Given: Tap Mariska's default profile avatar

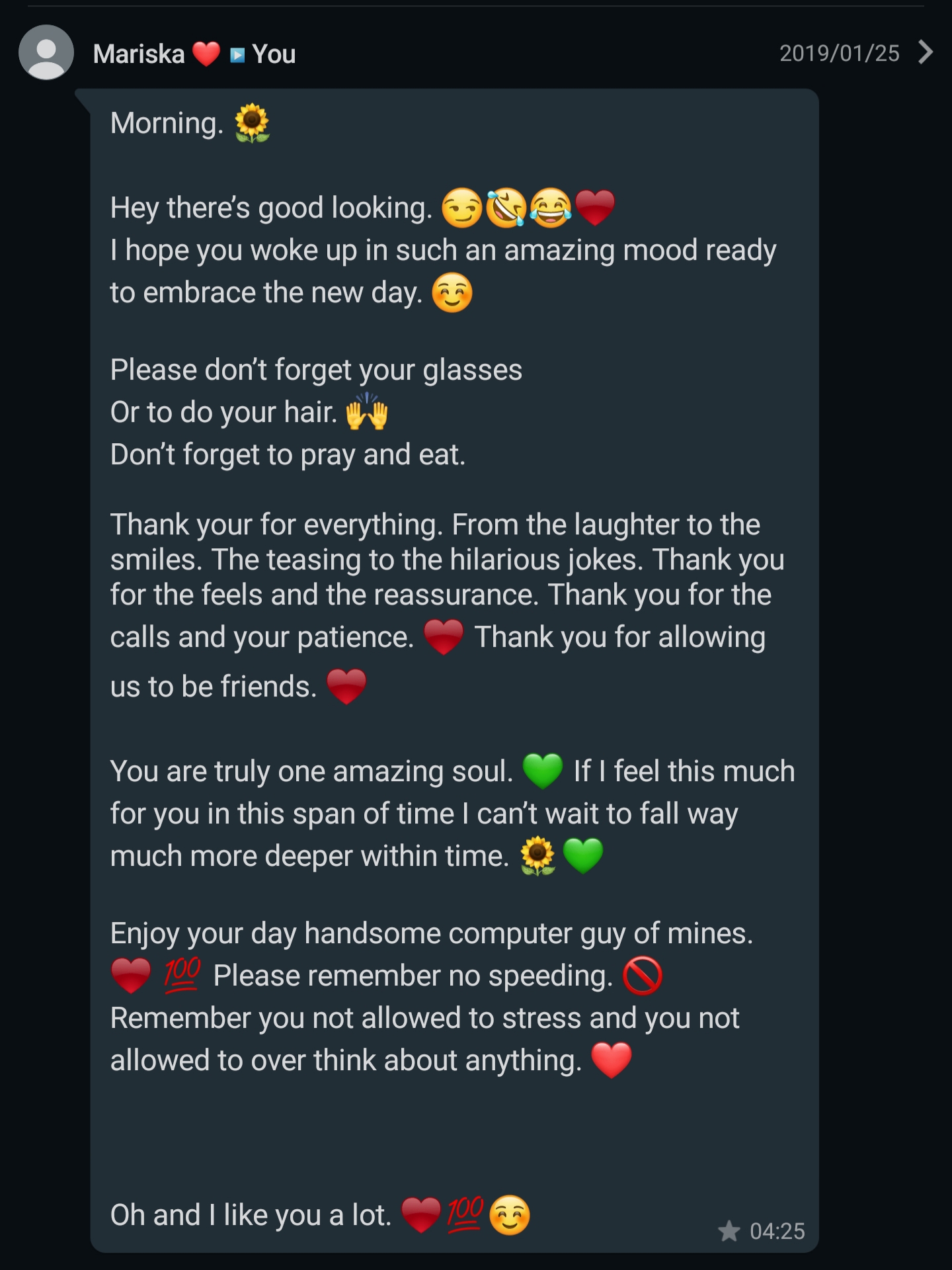Looking at the screenshot, I should click(x=46, y=53).
